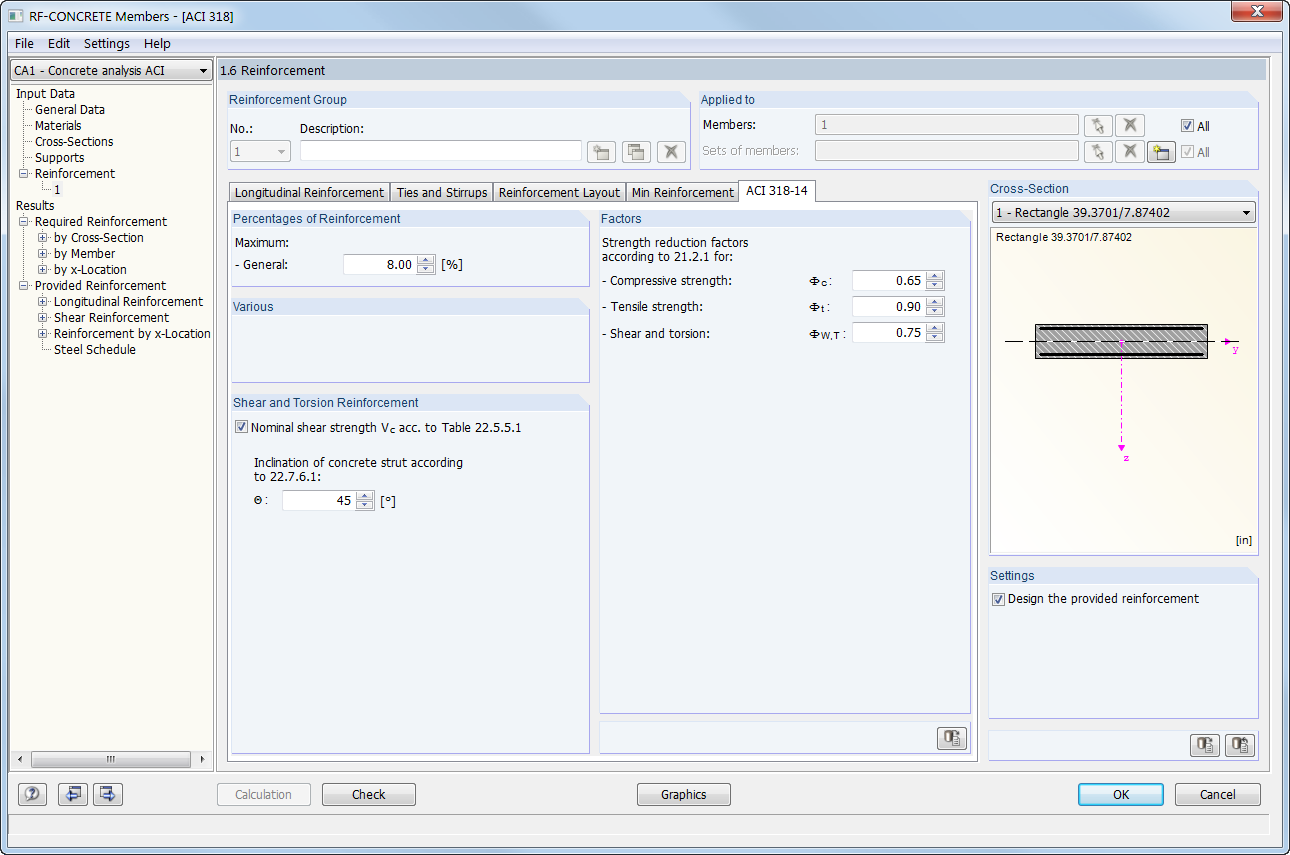Select Steel Schedule in tree
The image size is (1290, 855).
(x=95, y=350)
